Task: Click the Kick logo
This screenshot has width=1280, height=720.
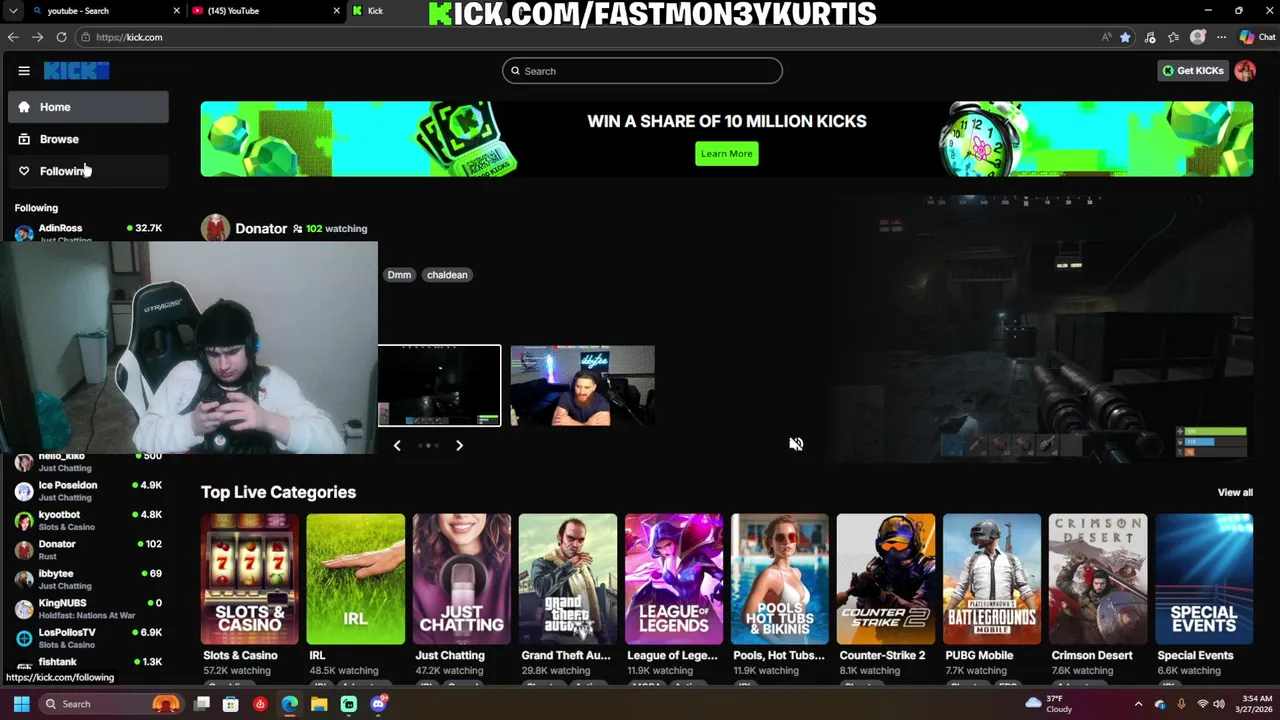Action: tap(76, 71)
